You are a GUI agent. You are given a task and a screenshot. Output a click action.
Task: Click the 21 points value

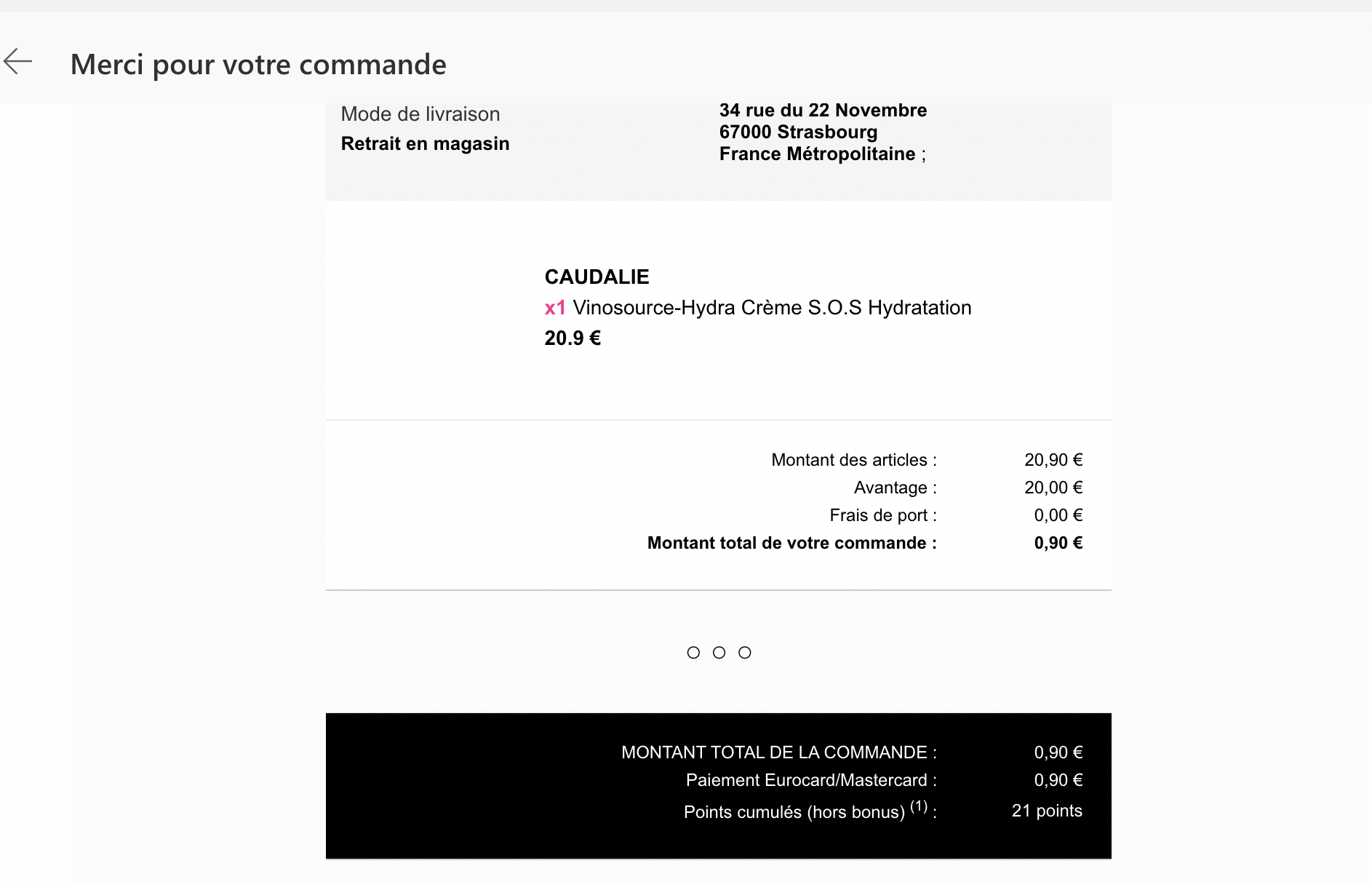tap(1046, 811)
